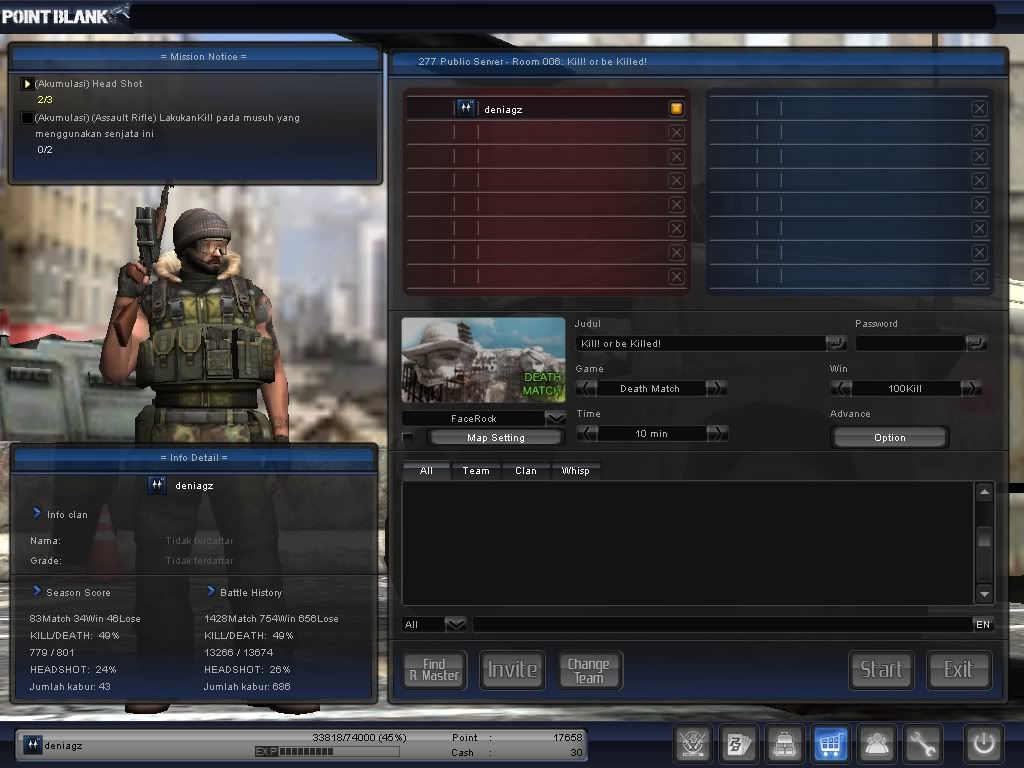Click the Invite button
This screenshot has width=1024, height=768.
coord(512,670)
